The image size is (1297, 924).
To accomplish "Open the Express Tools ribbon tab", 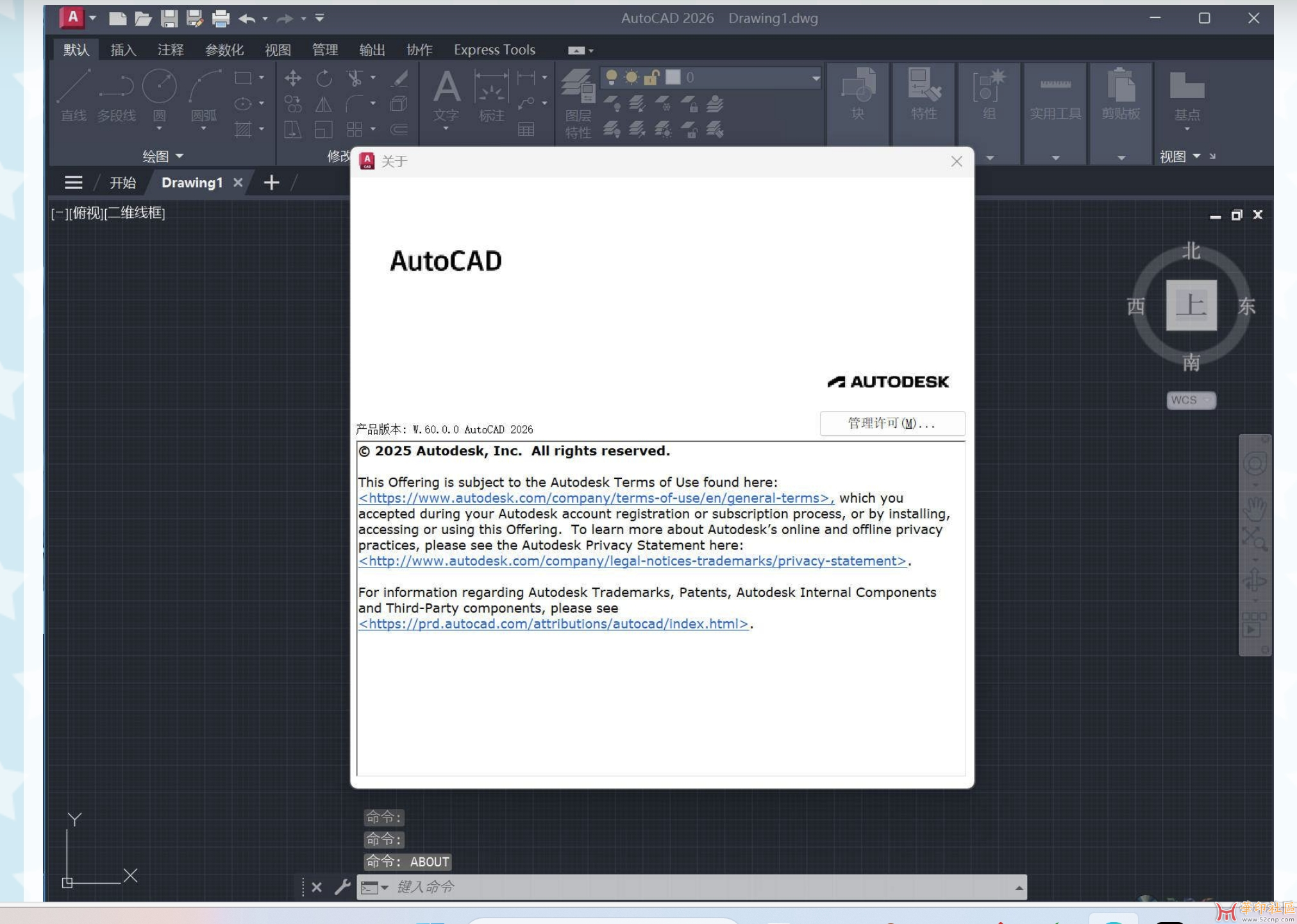I will point(494,49).
